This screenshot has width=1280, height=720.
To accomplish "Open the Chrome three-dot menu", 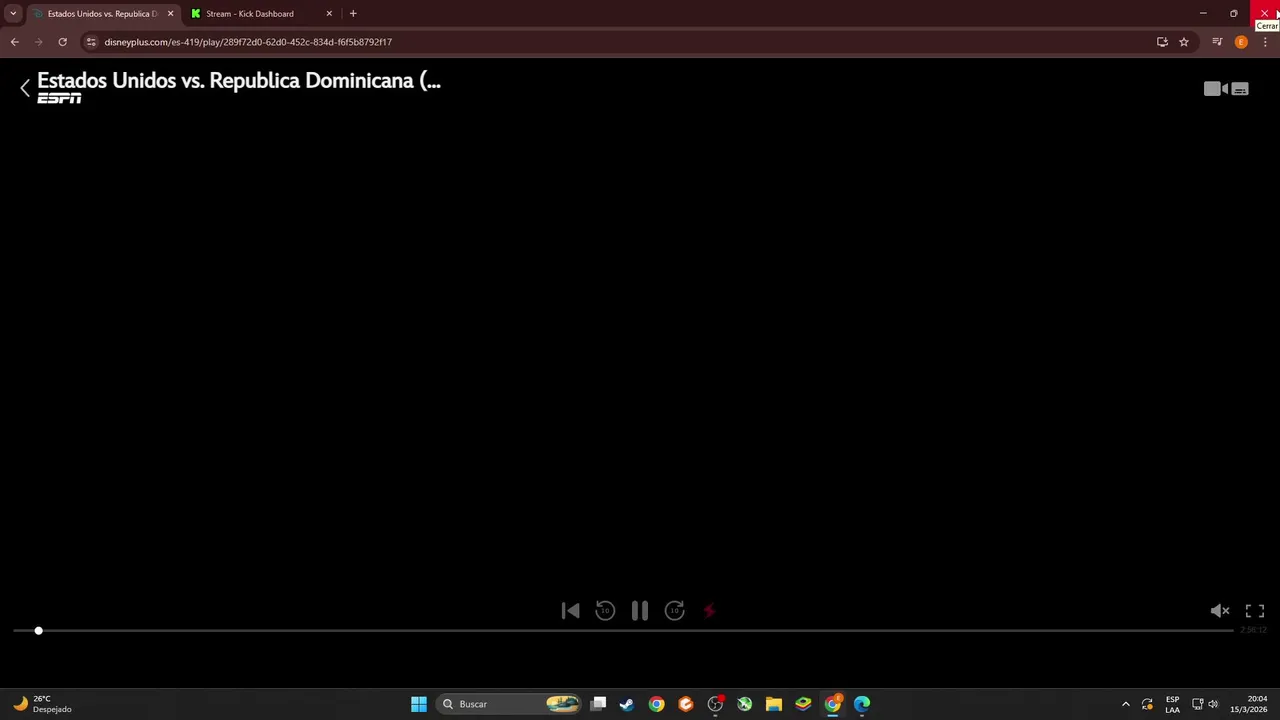I will coord(1265,42).
